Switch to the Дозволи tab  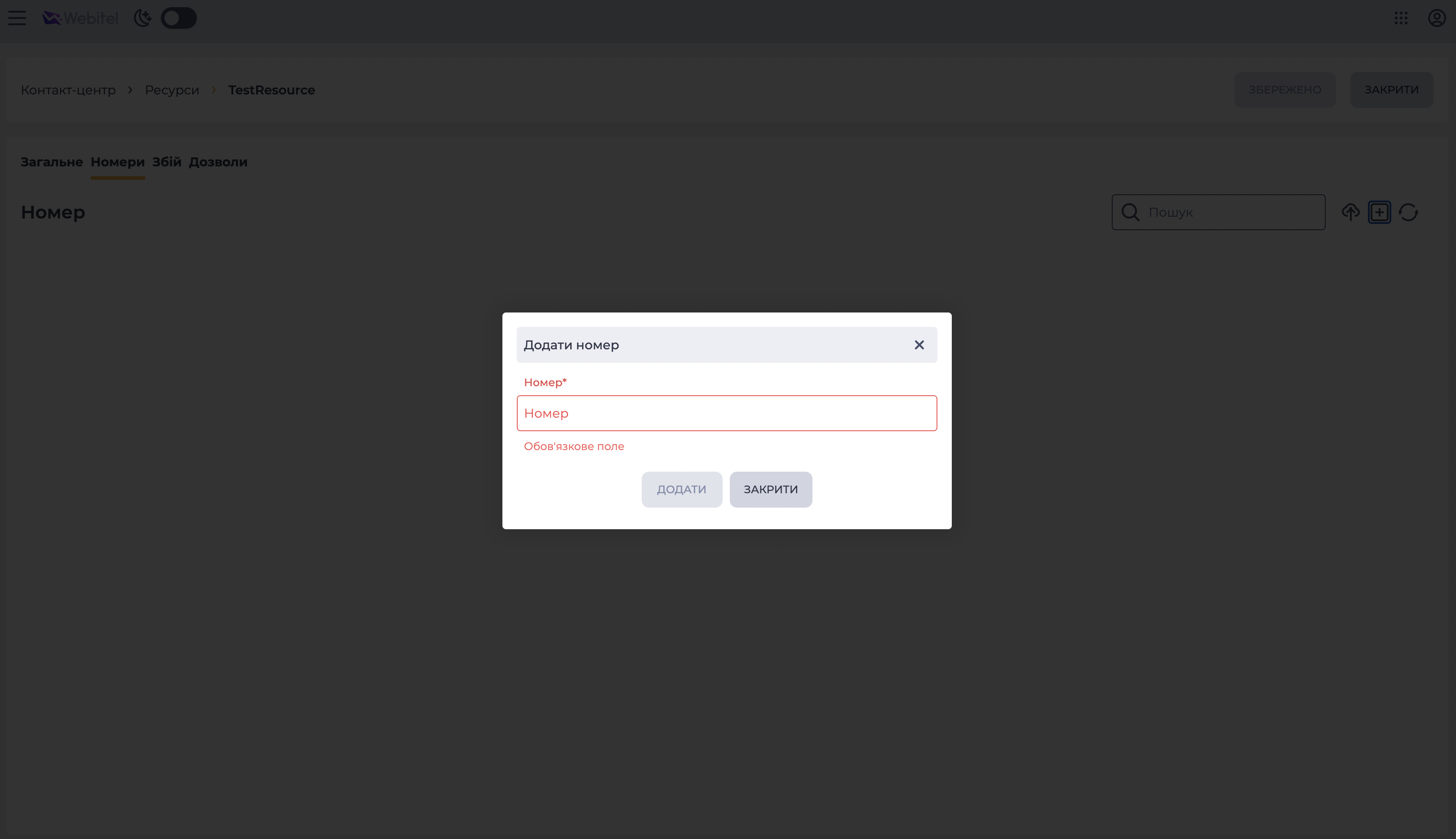point(218,162)
